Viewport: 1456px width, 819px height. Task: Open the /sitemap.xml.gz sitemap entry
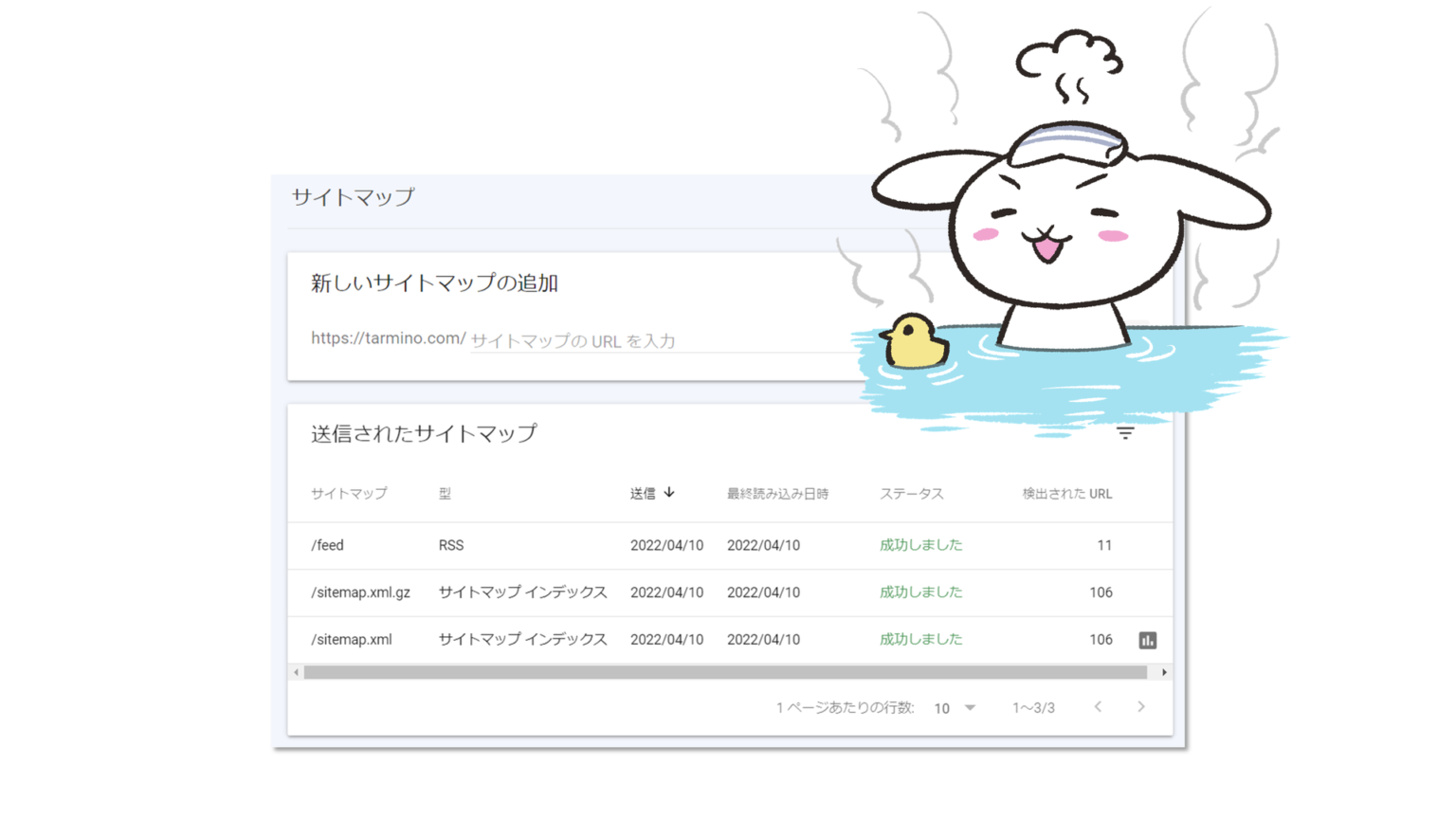361,593
